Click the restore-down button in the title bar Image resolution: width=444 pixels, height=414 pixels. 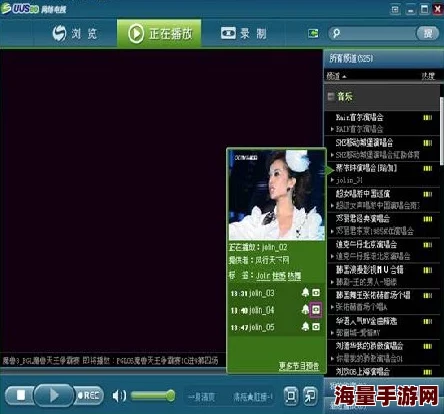click(x=424, y=9)
